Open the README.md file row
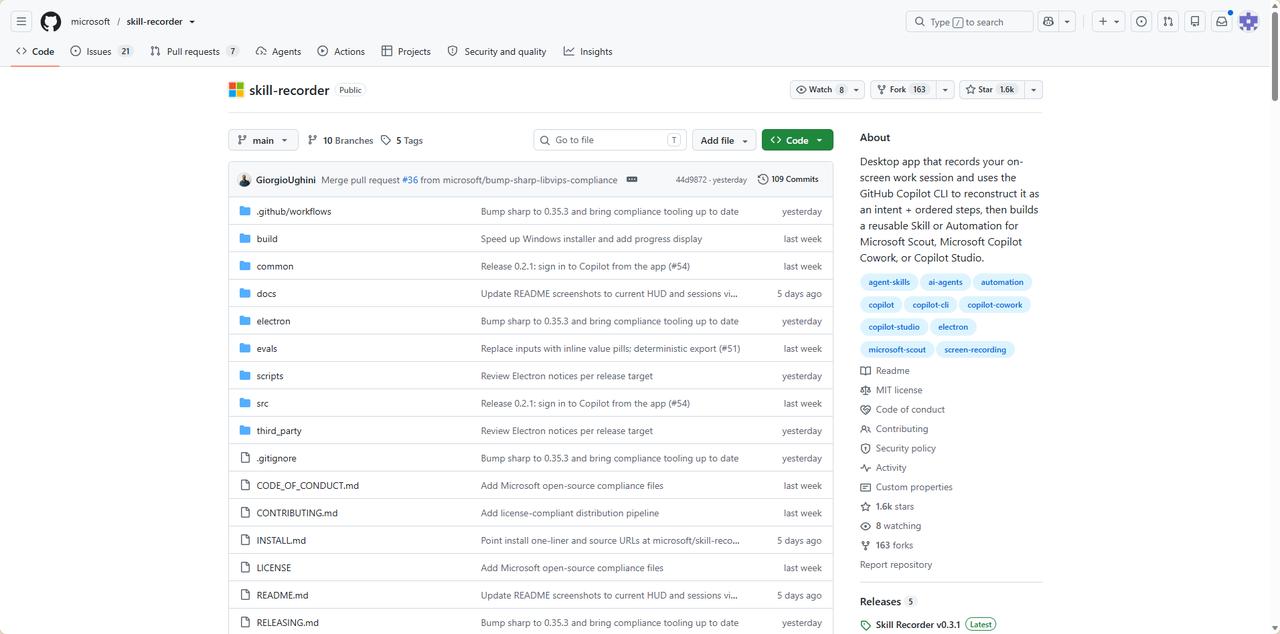Viewport: 1280px width, 634px height. click(x=531, y=595)
